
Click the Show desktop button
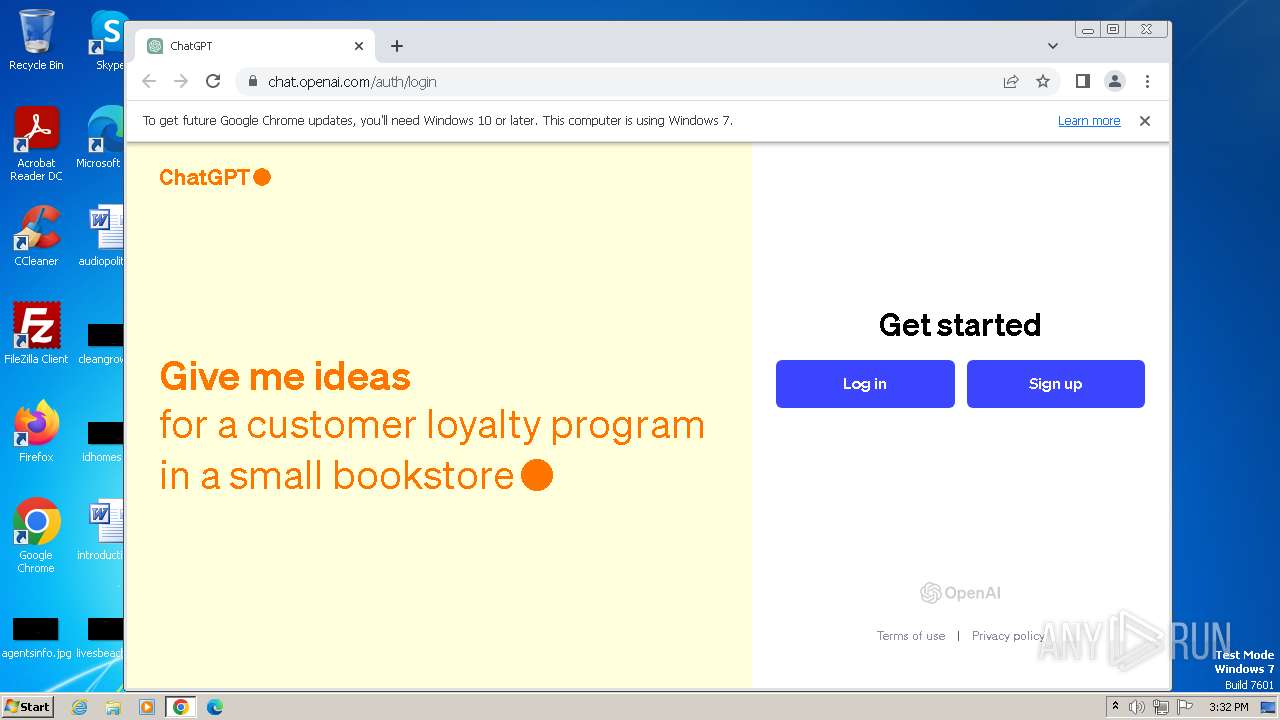[x=1270, y=707]
